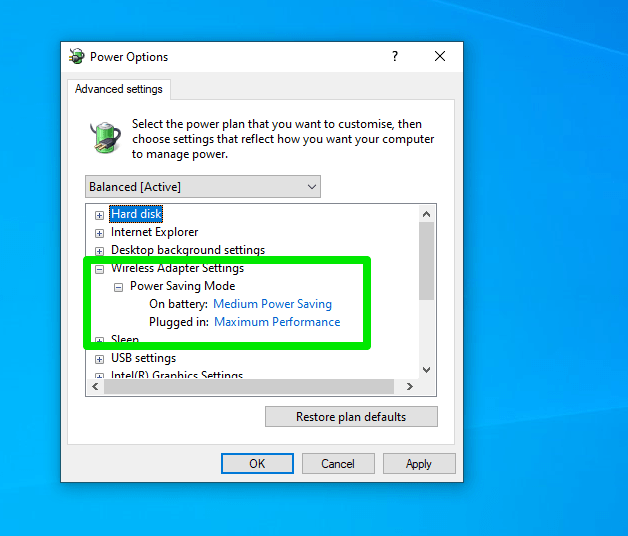Click the Apply button
This screenshot has height=536, width=628.
(x=419, y=463)
